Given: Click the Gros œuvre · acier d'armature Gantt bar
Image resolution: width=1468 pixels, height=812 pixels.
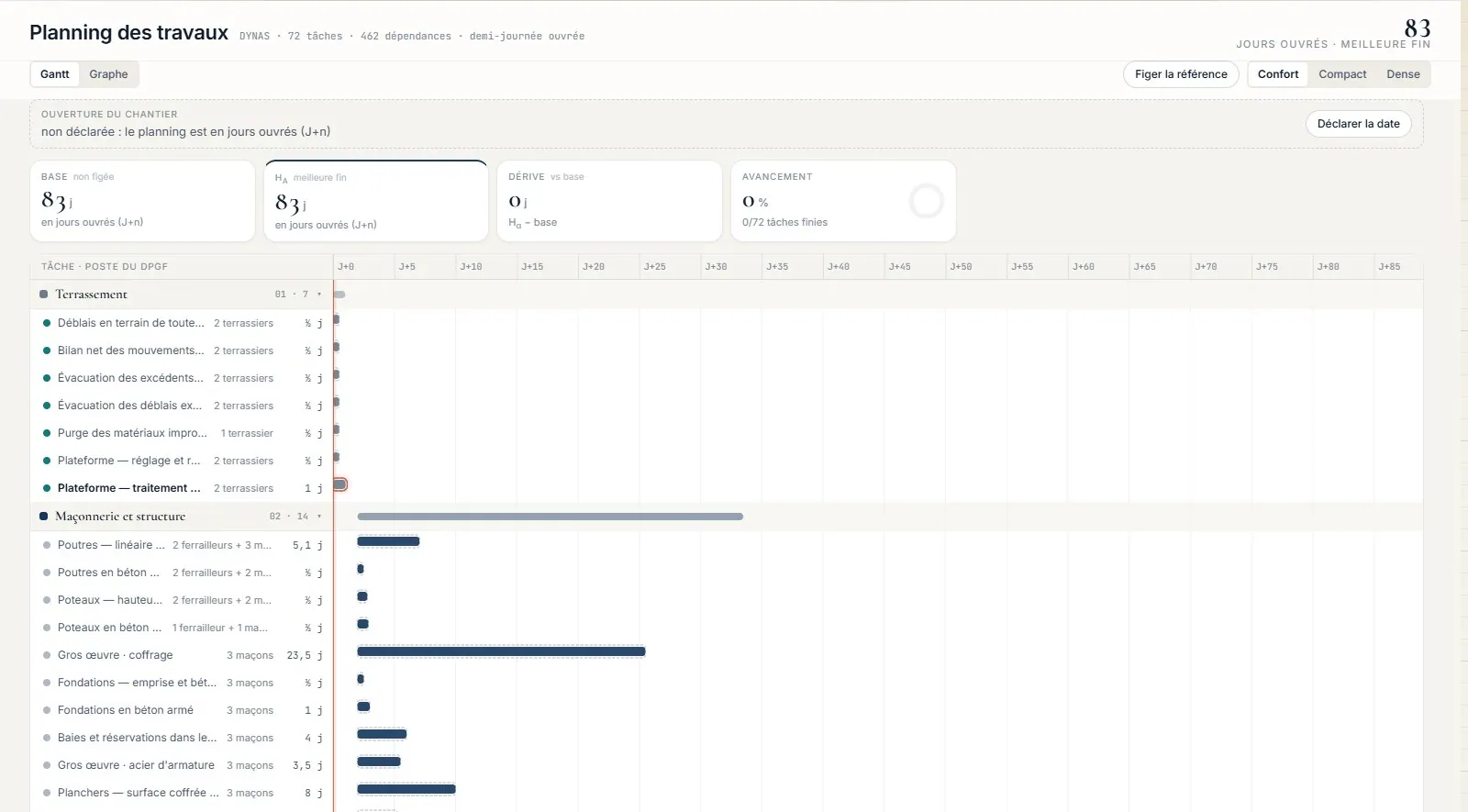Looking at the screenshot, I should pyautogui.click(x=379, y=762).
